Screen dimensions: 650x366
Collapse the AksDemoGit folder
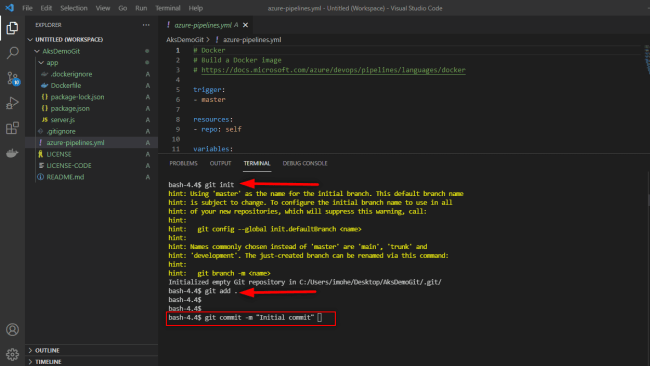click(x=37, y=51)
